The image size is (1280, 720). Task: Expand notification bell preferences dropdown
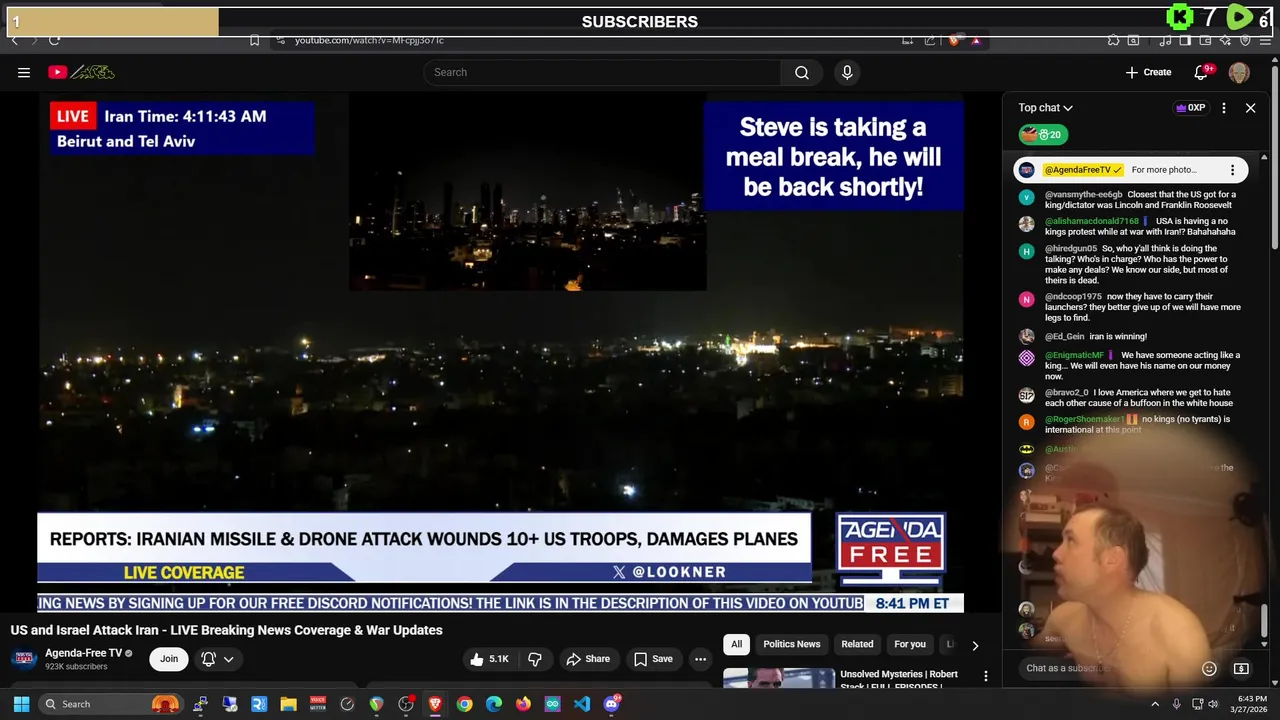point(229,659)
